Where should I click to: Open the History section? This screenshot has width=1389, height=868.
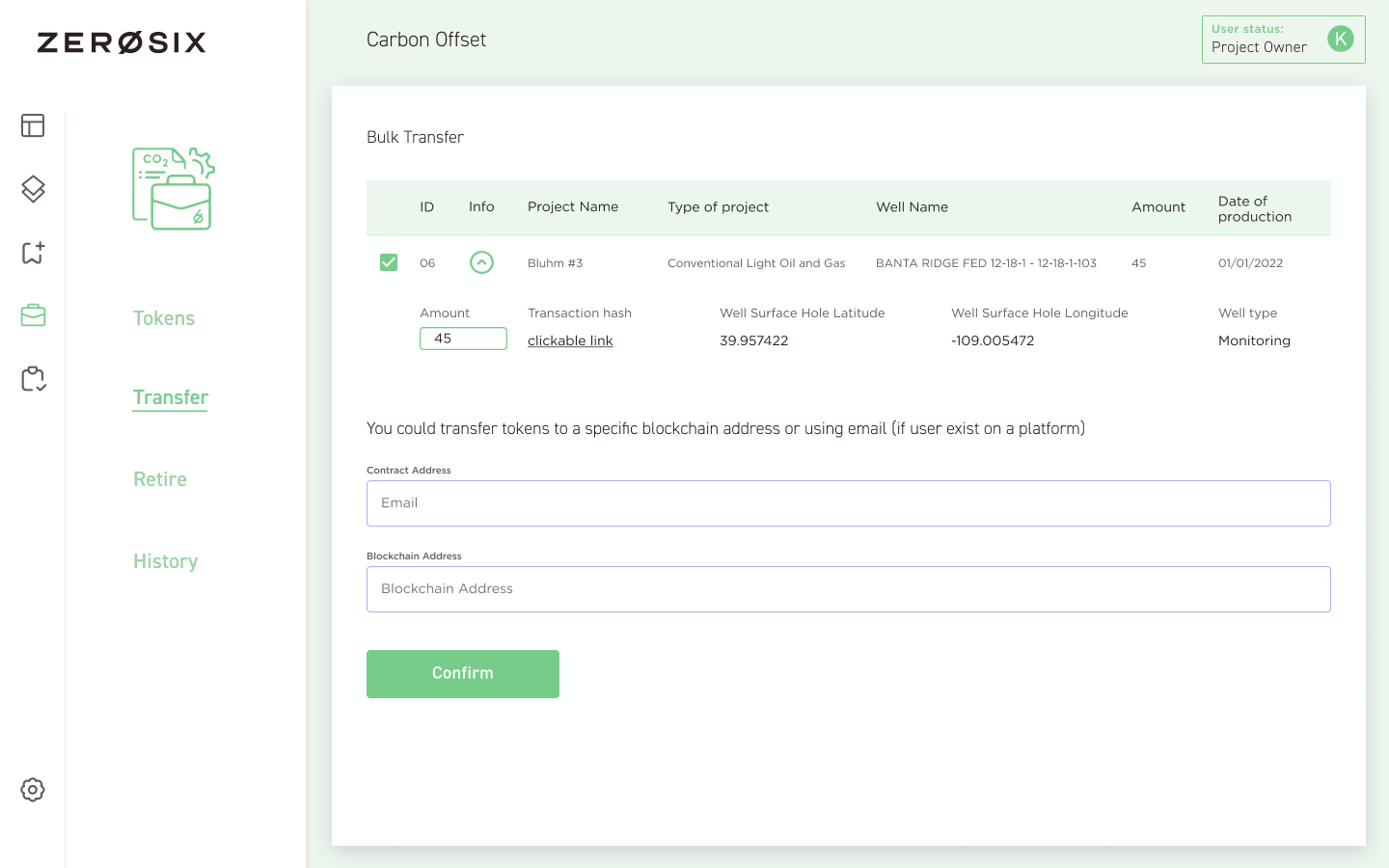coord(166,561)
